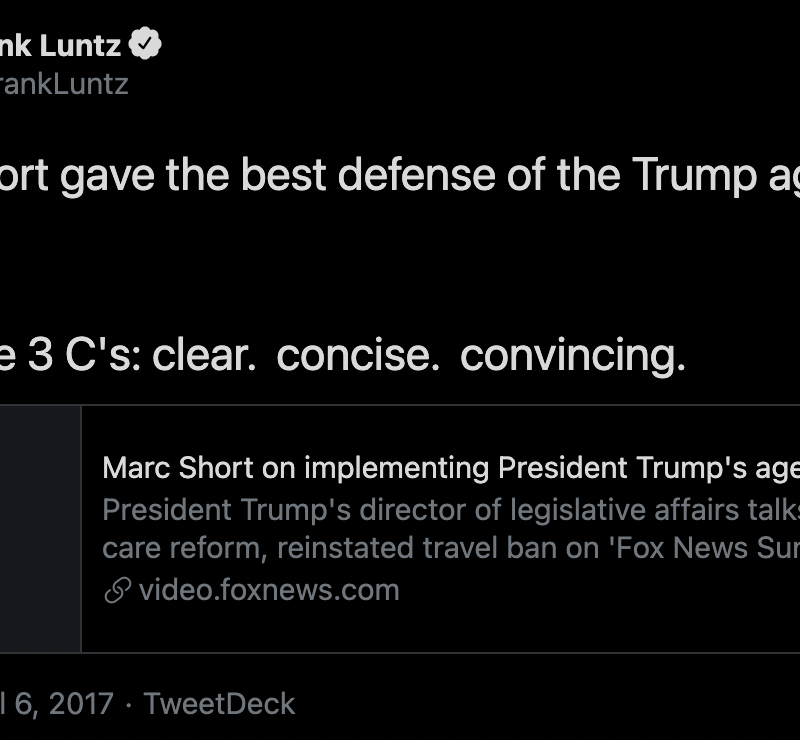Screen dimensions: 800x740
Task: Click the tweet line about best defense
Action: point(400,176)
